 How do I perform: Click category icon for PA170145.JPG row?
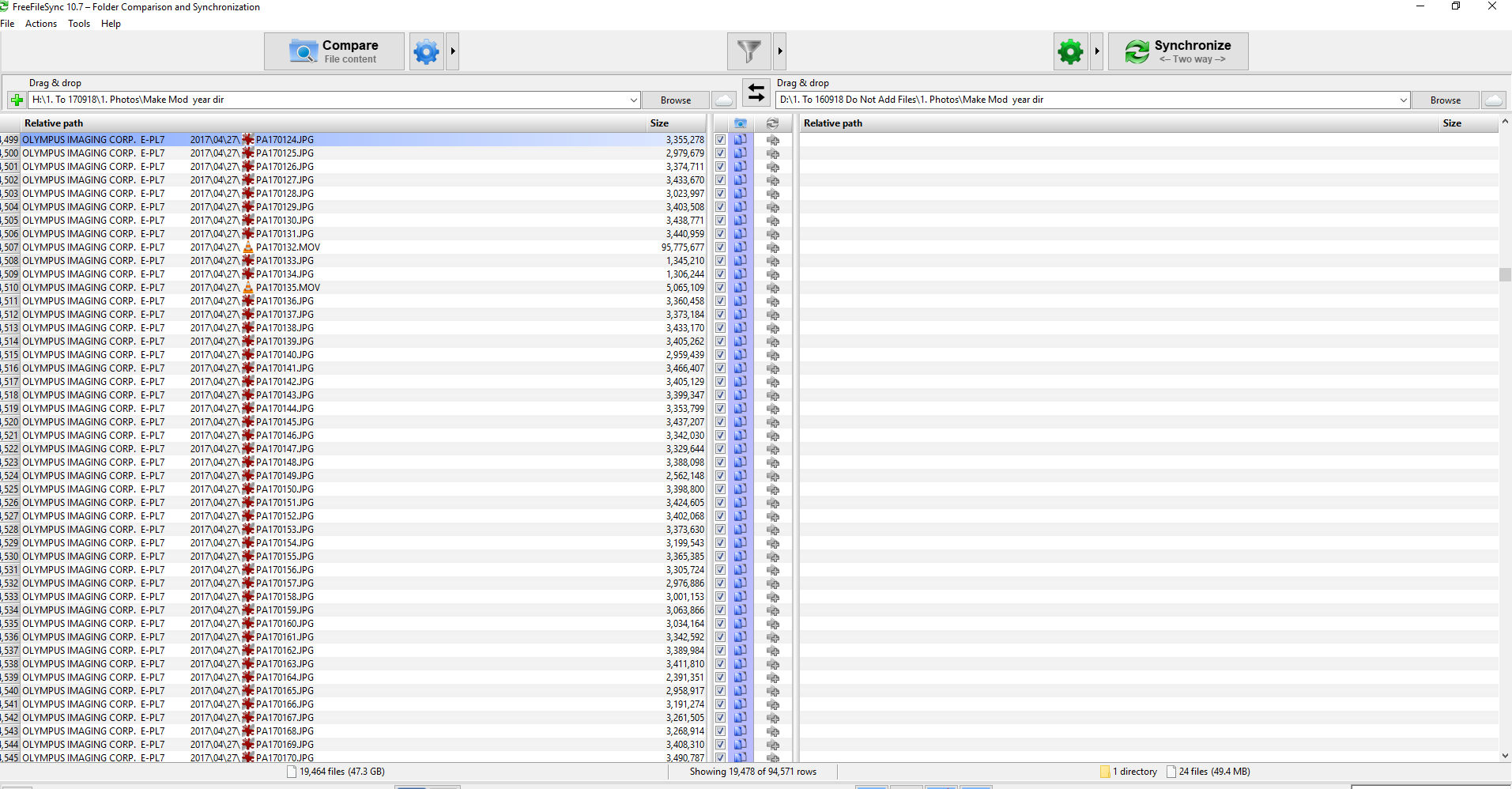pyautogui.click(x=741, y=422)
